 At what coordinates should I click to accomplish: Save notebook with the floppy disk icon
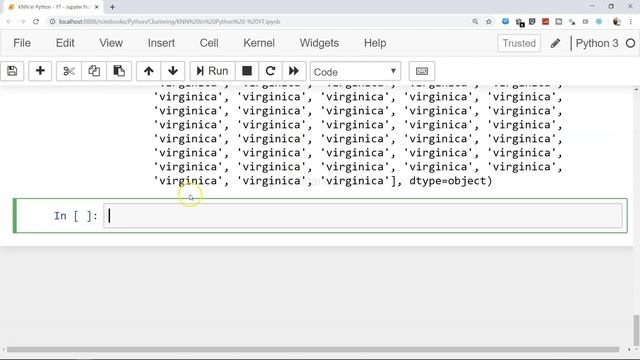[x=12, y=71]
